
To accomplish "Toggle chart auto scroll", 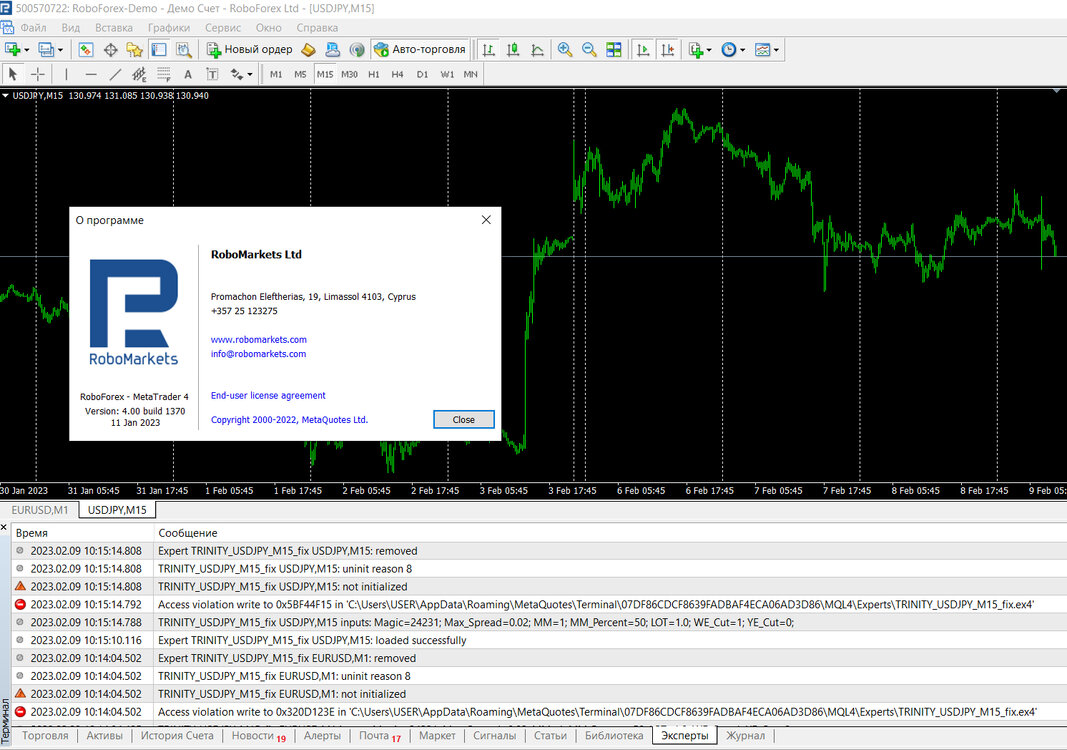I will point(643,50).
